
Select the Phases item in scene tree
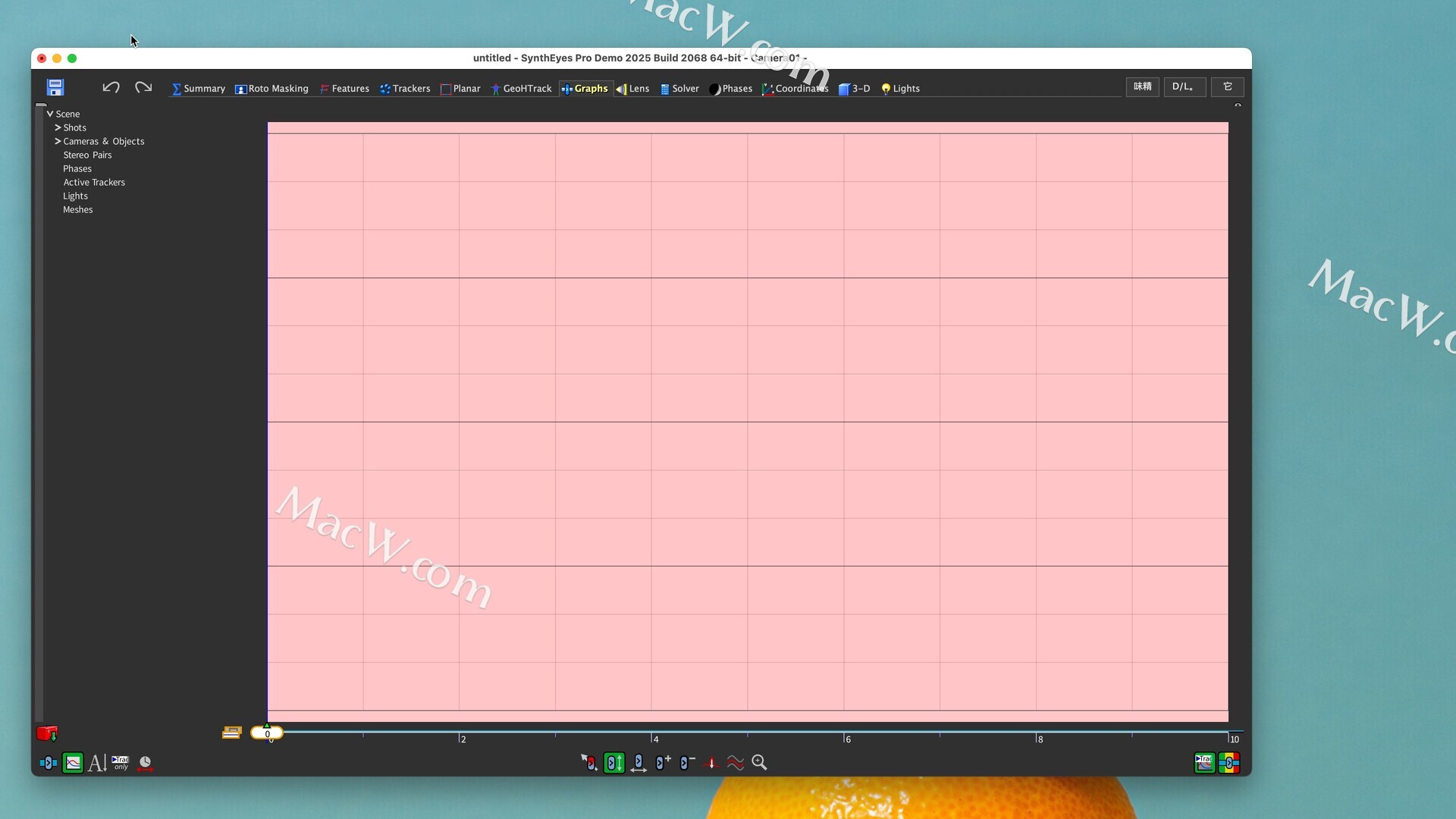click(x=77, y=168)
